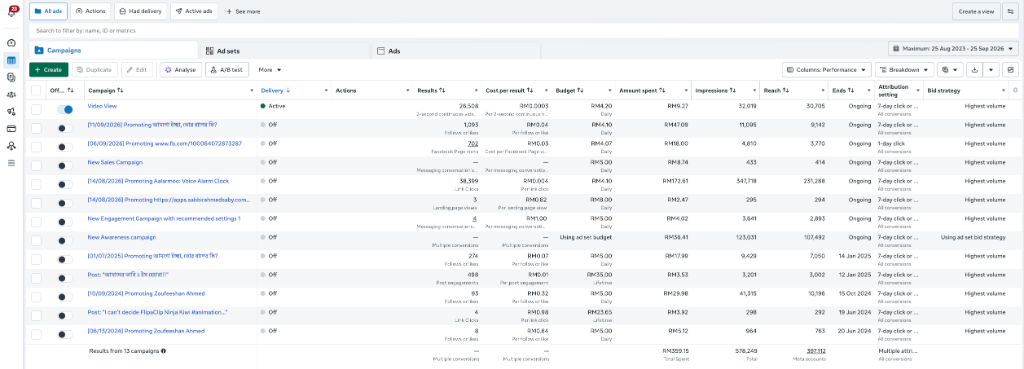Sort by Budget column arrows
Screen dimensions: 1024x369
click(x=580, y=90)
